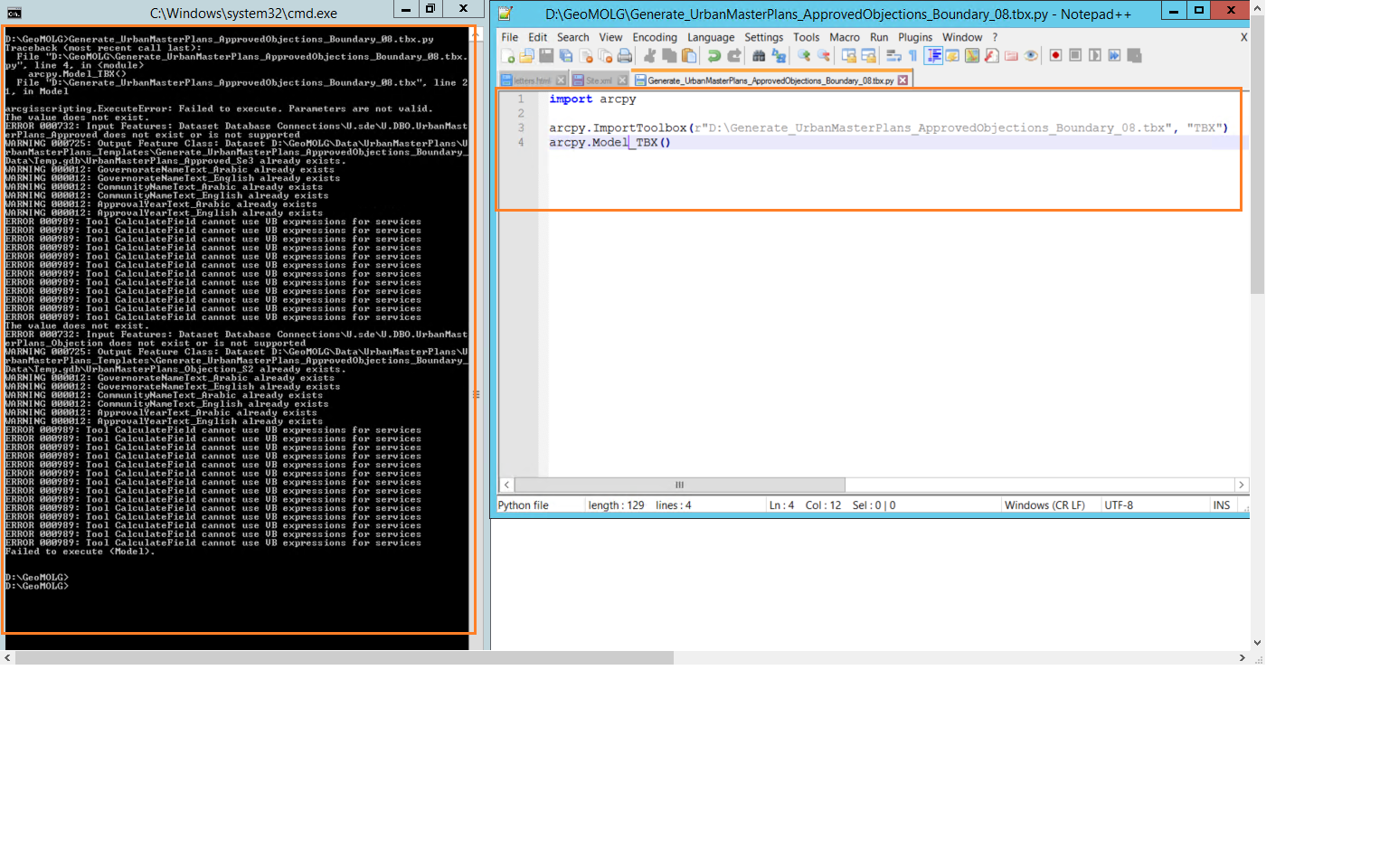Click the Stop Recording macro icon
This screenshot has width=1389, height=868.
coord(1075,56)
